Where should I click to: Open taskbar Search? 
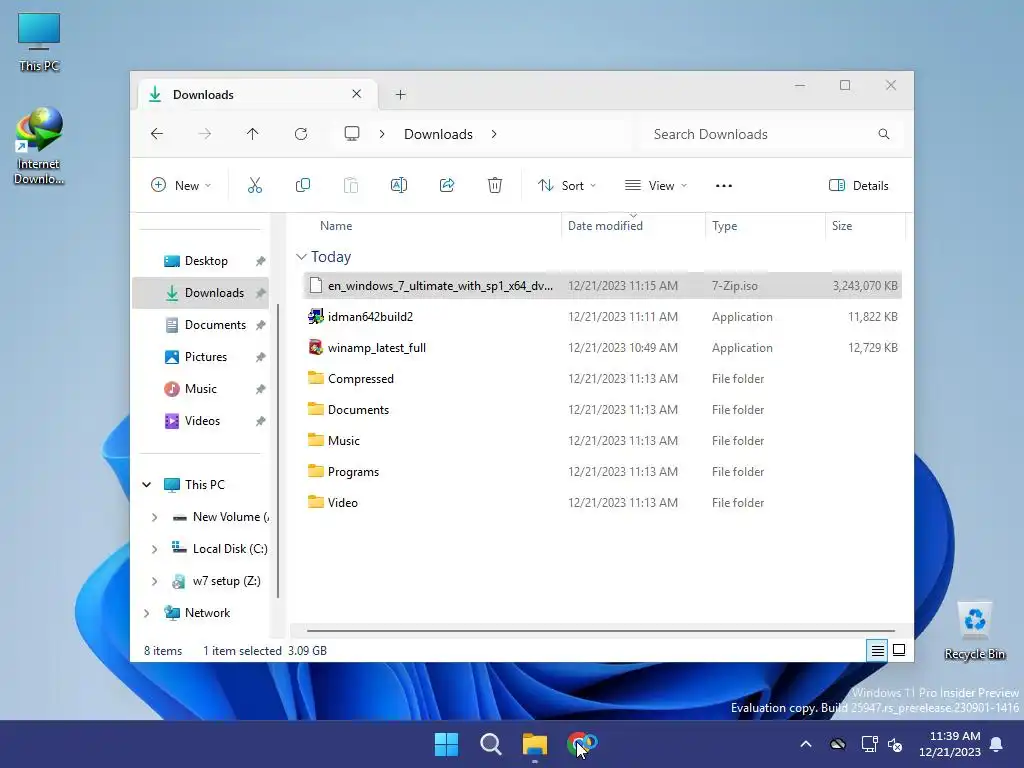click(490, 744)
